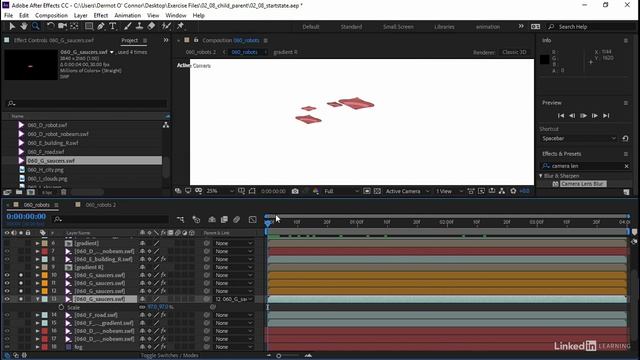Image resolution: width=640 pixels, height=360 pixels.
Task: Select the Selection arrow tool
Action: 12,26
